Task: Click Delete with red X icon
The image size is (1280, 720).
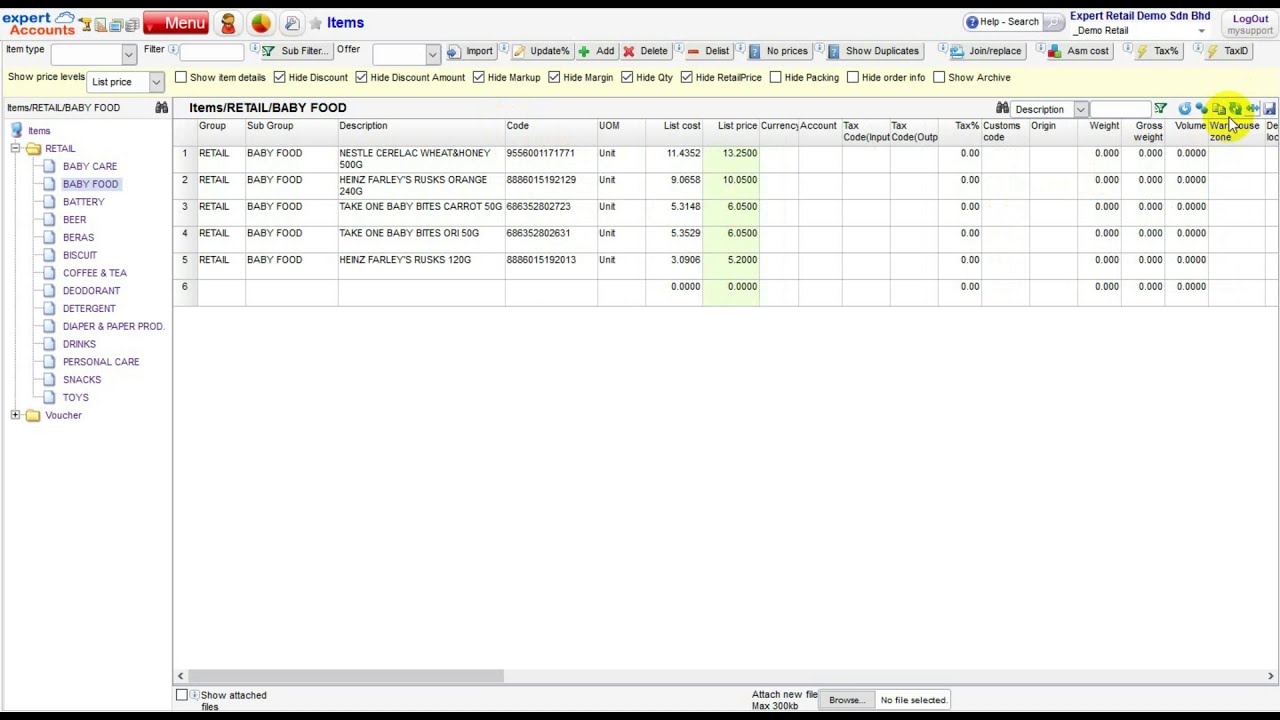Action: 645,51
